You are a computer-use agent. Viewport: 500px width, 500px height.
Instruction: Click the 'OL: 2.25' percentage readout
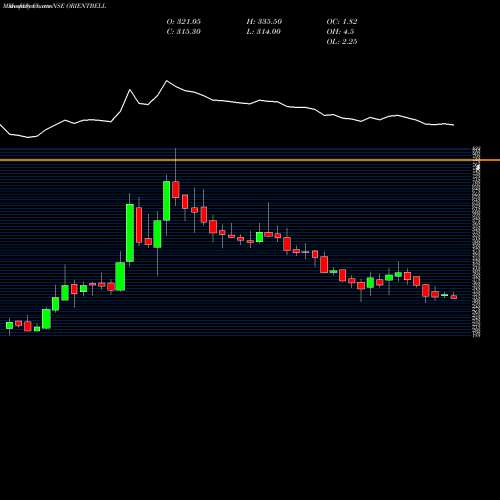(x=342, y=42)
